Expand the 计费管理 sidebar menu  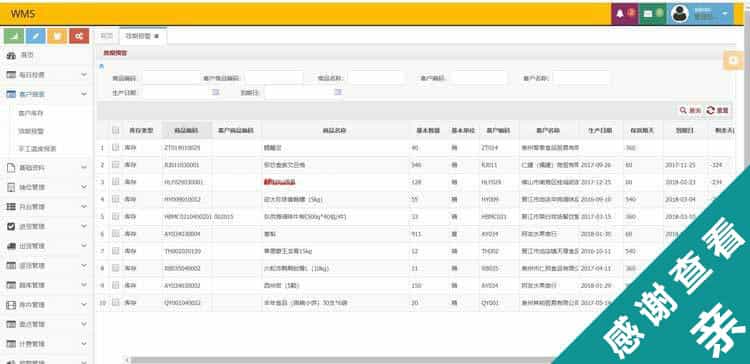(45, 344)
